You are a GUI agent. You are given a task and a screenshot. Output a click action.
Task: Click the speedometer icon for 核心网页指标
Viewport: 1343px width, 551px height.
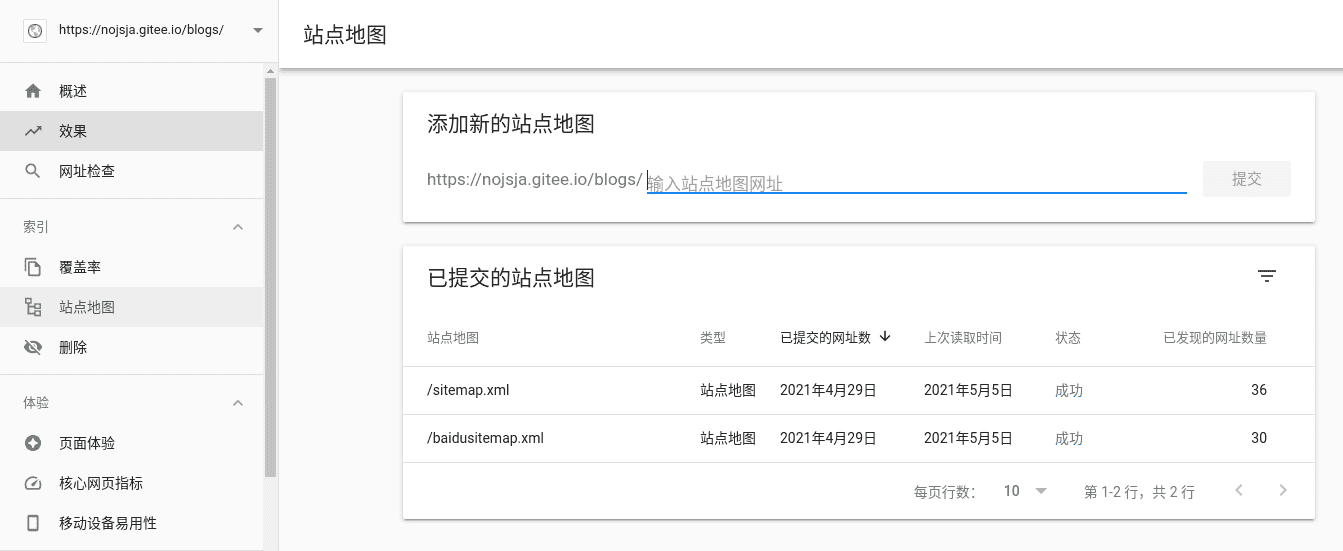coord(33,483)
